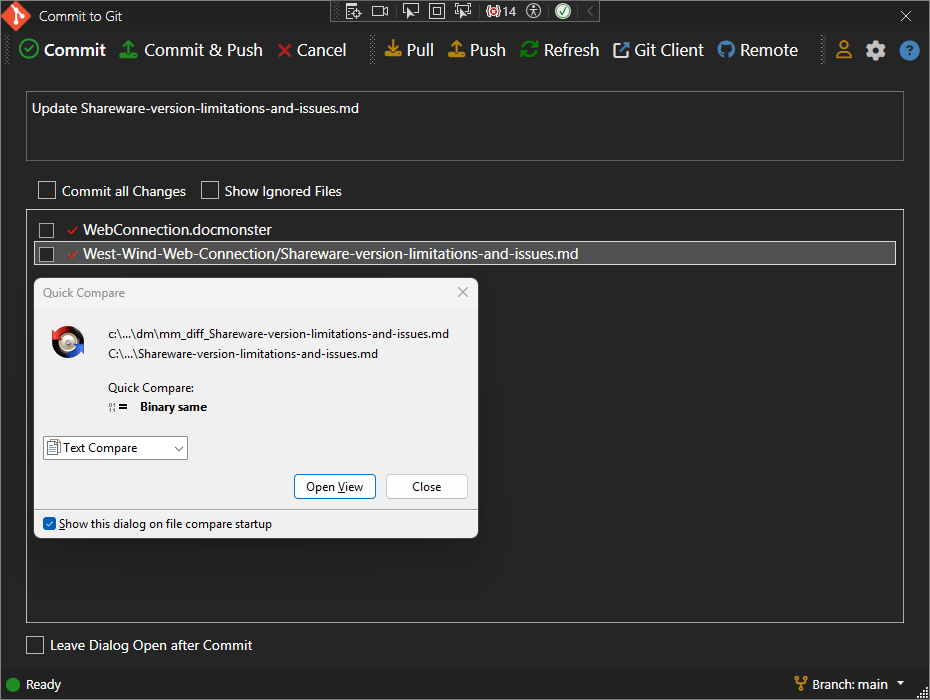930x700 pixels.
Task: Click into the commit message text box
Action: click(x=464, y=130)
